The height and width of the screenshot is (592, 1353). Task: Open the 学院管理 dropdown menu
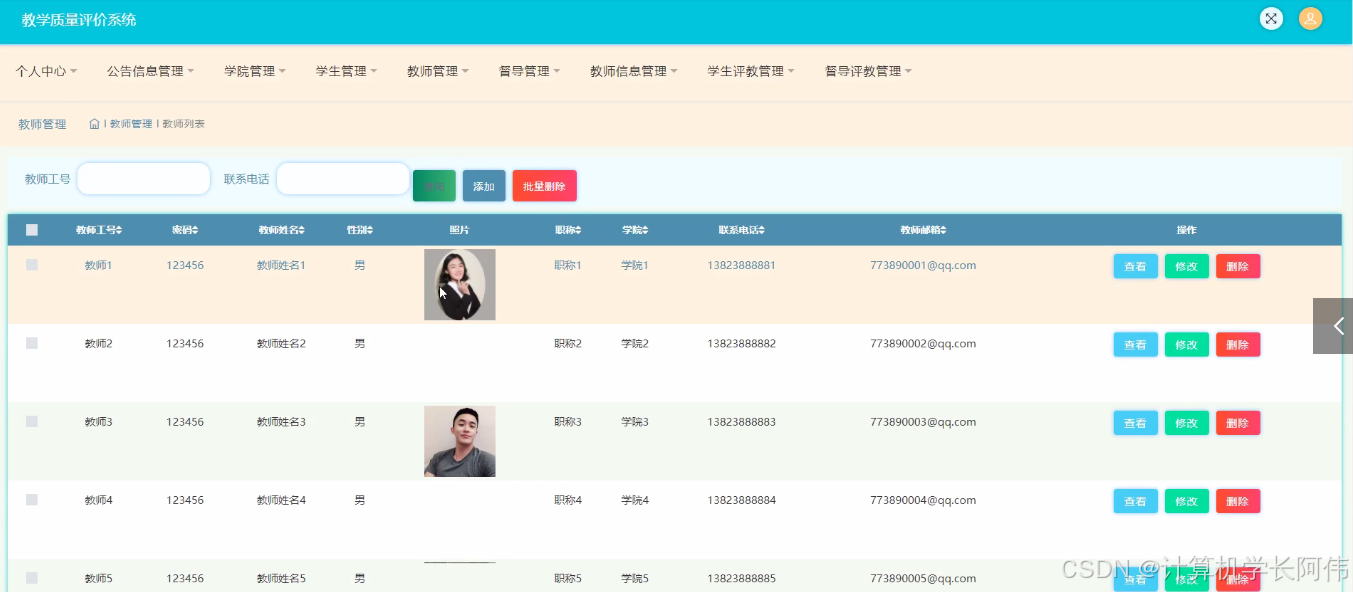255,71
